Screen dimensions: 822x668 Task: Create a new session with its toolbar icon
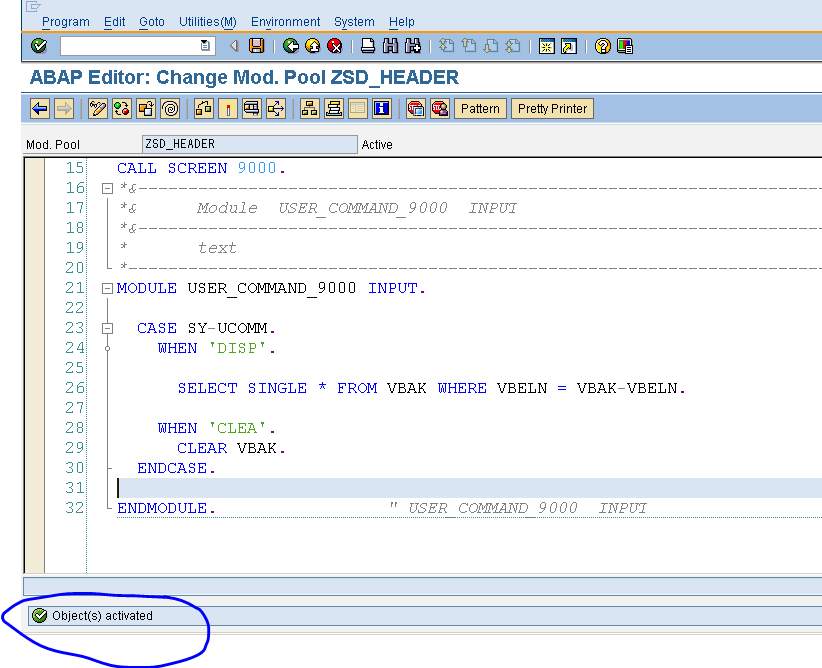click(x=546, y=46)
